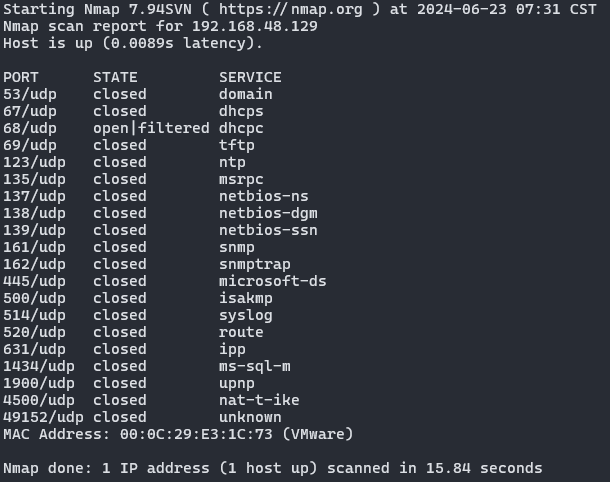Screen dimensions: 610x482
Task: Click the 514/udp port entry
Action: (29, 315)
